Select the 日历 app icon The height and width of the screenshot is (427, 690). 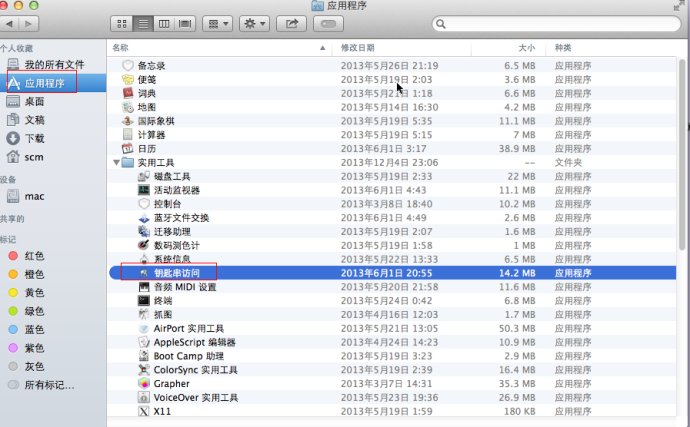[x=128, y=148]
